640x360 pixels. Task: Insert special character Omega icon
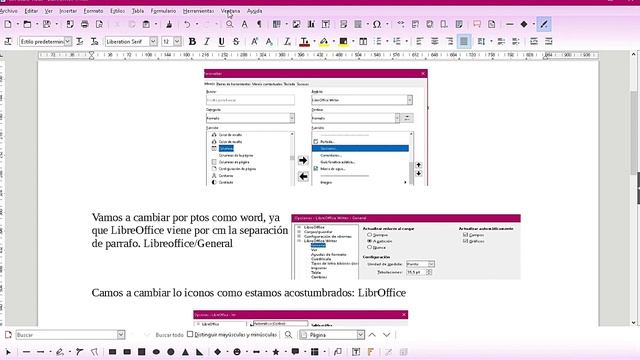click(377, 24)
